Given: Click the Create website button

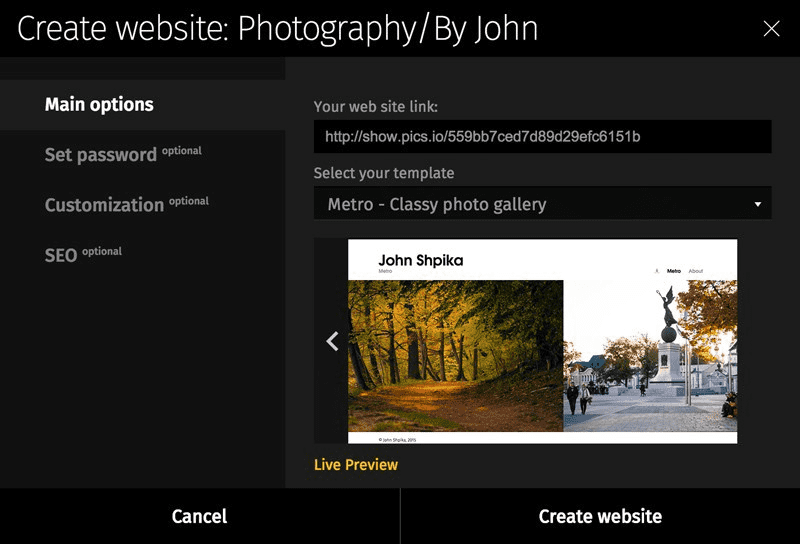Looking at the screenshot, I should [x=600, y=516].
